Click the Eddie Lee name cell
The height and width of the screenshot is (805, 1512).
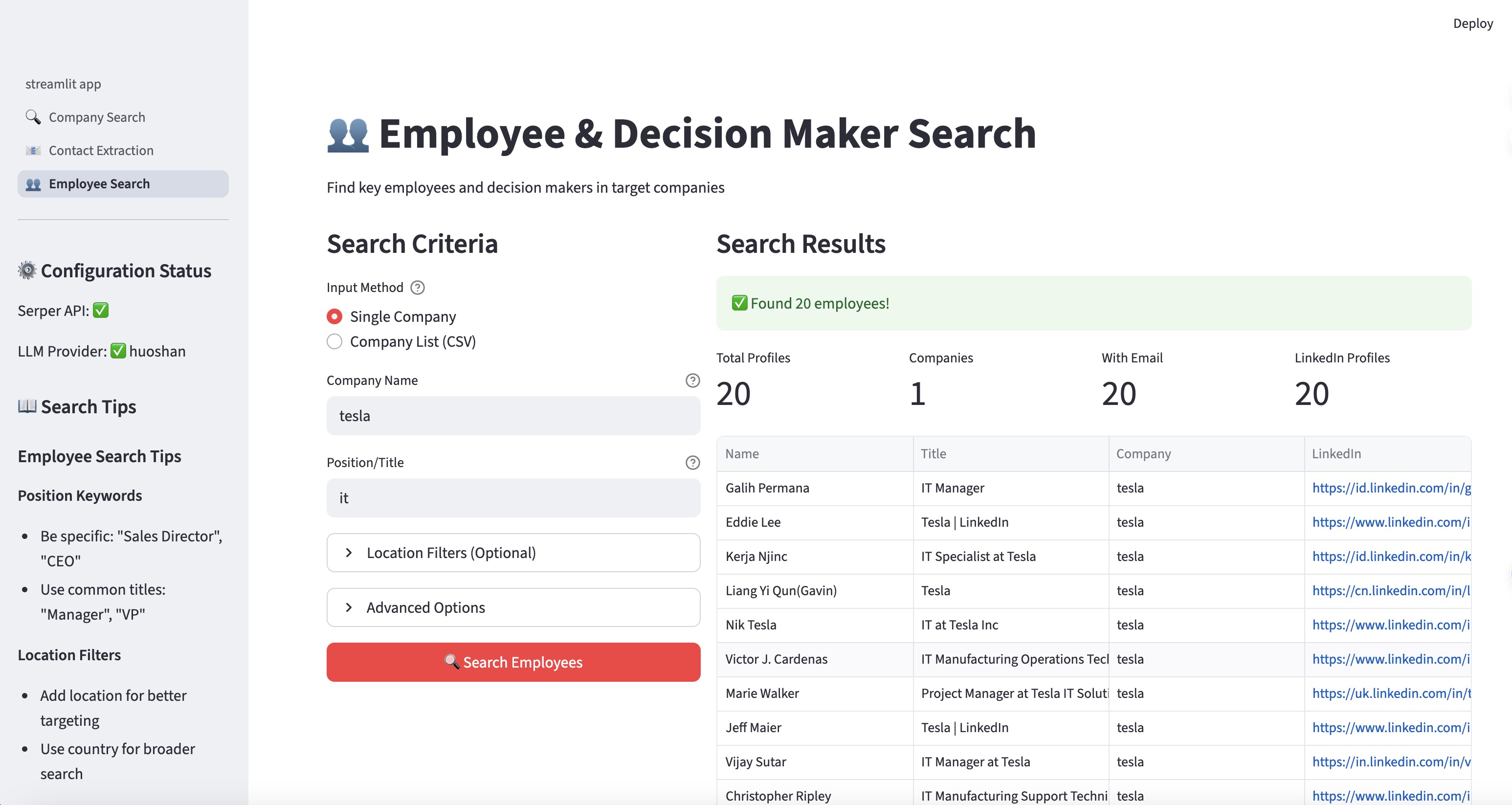click(815, 522)
